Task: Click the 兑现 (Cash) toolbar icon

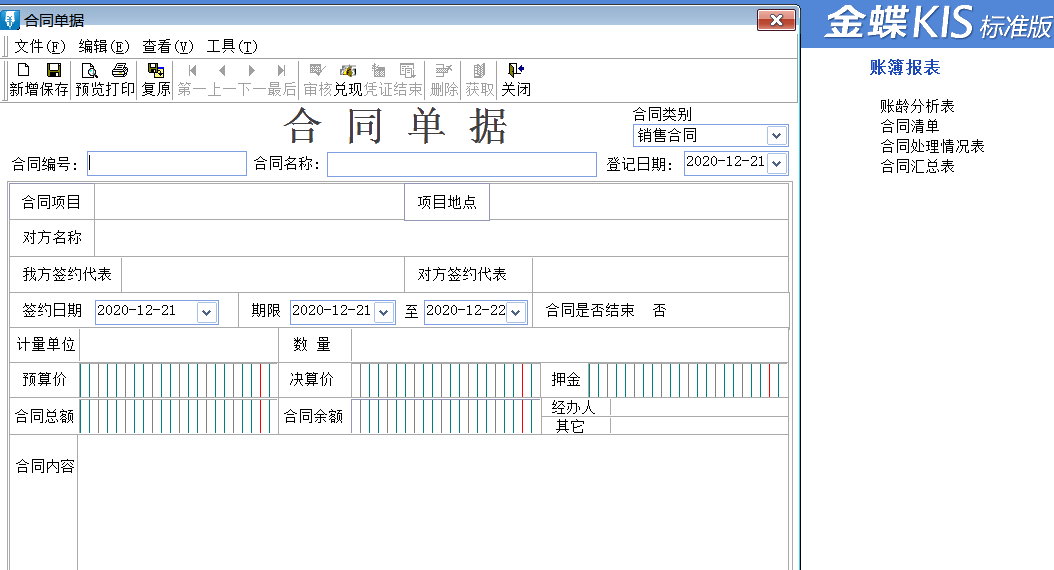Action: [347, 79]
